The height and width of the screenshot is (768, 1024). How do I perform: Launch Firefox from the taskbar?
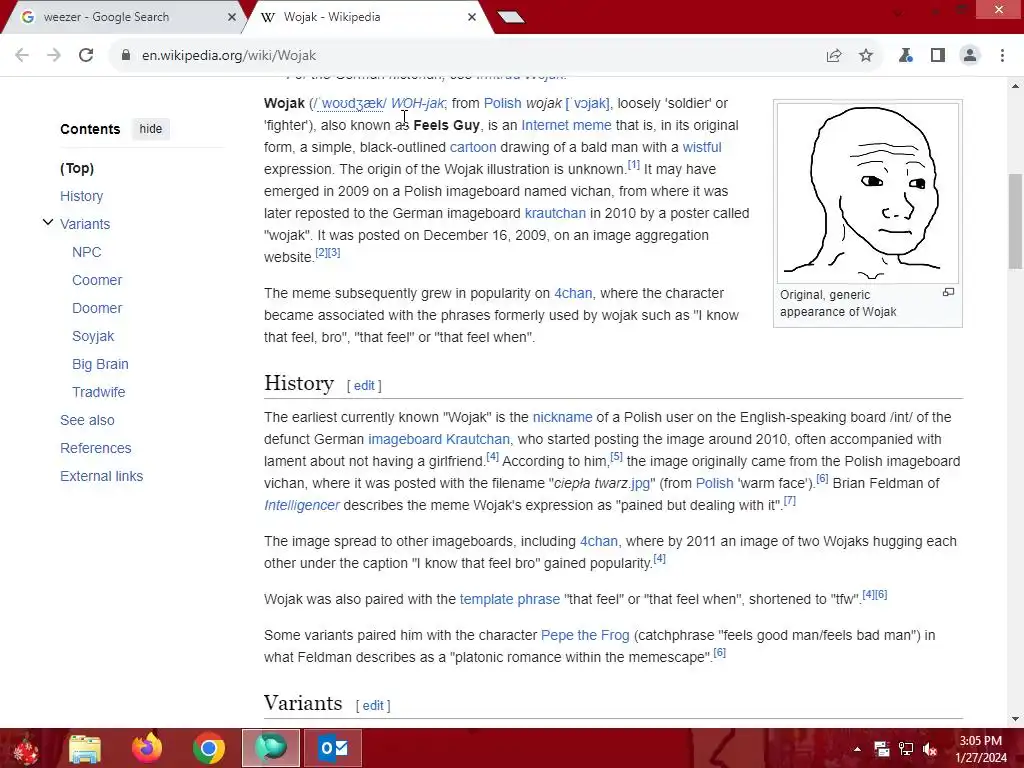click(x=147, y=748)
